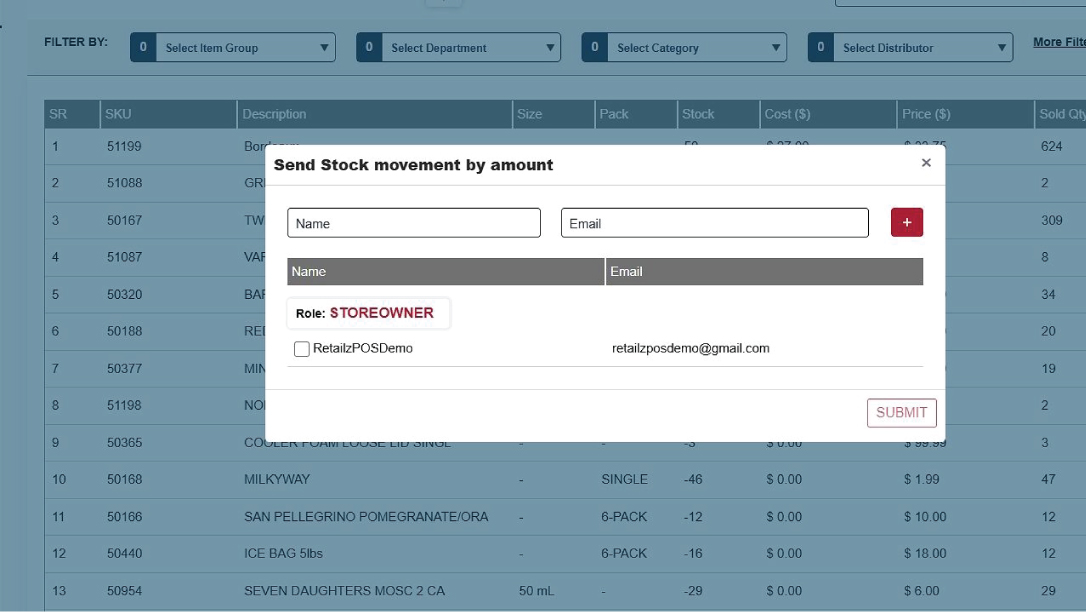Check the RetailzPOSDemo recipient checkbox
This screenshot has width=1086, height=612.
click(301, 349)
